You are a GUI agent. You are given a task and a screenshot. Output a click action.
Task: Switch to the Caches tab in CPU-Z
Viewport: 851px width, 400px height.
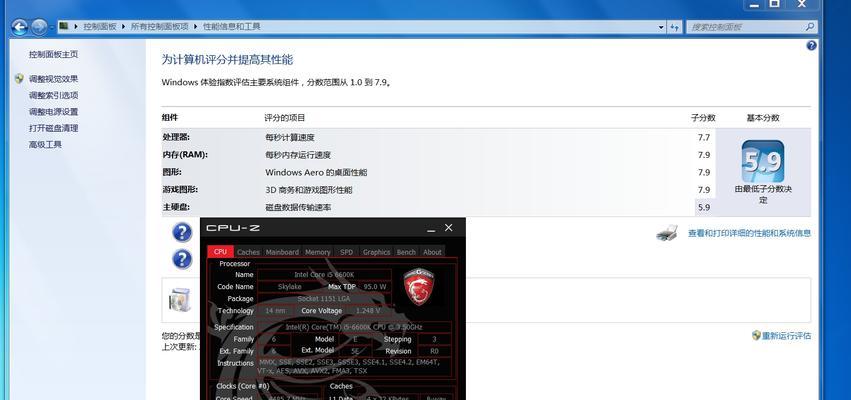[249, 252]
